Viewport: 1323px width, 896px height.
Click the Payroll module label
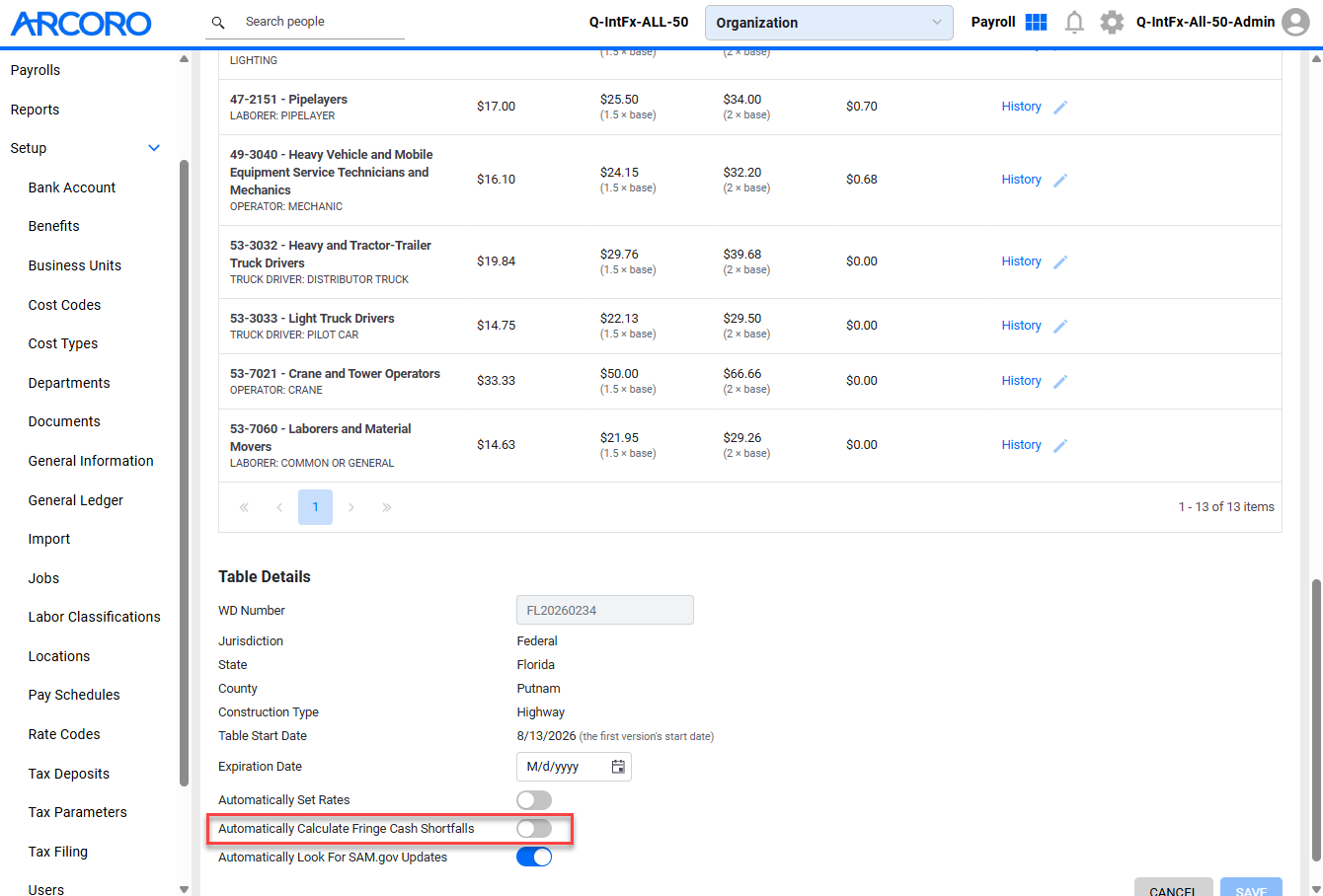pos(993,22)
